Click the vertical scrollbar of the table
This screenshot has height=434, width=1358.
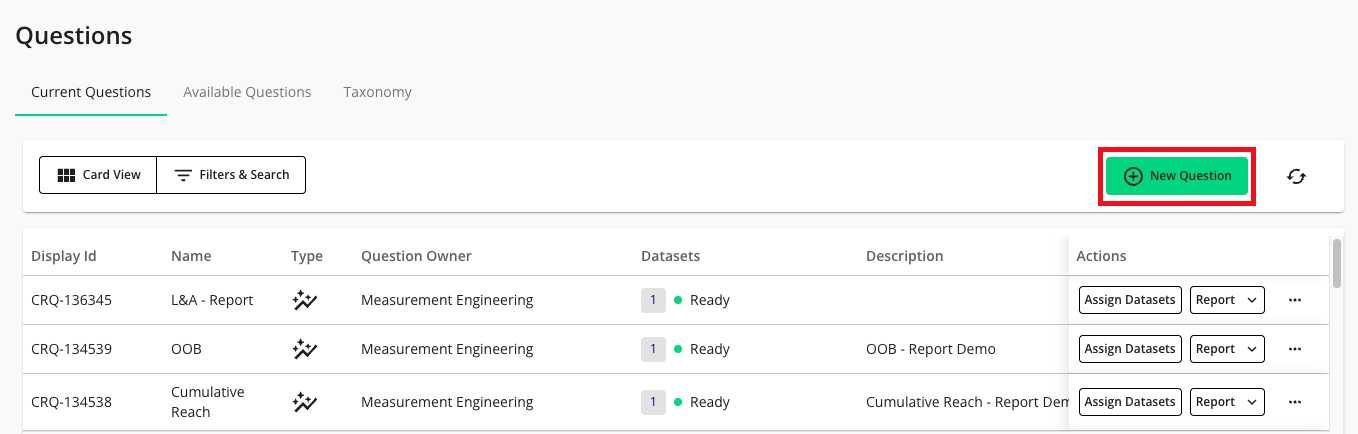tap(1337, 264)
